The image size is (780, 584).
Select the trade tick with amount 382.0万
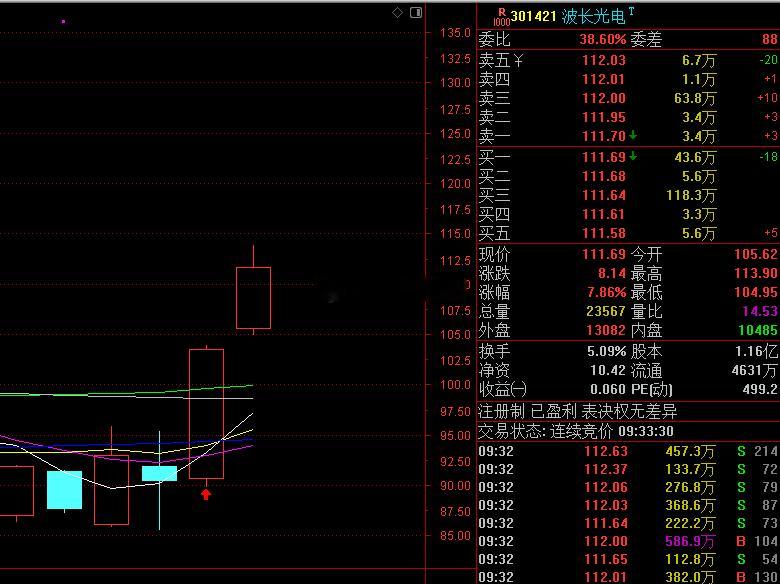click(628, 577)
